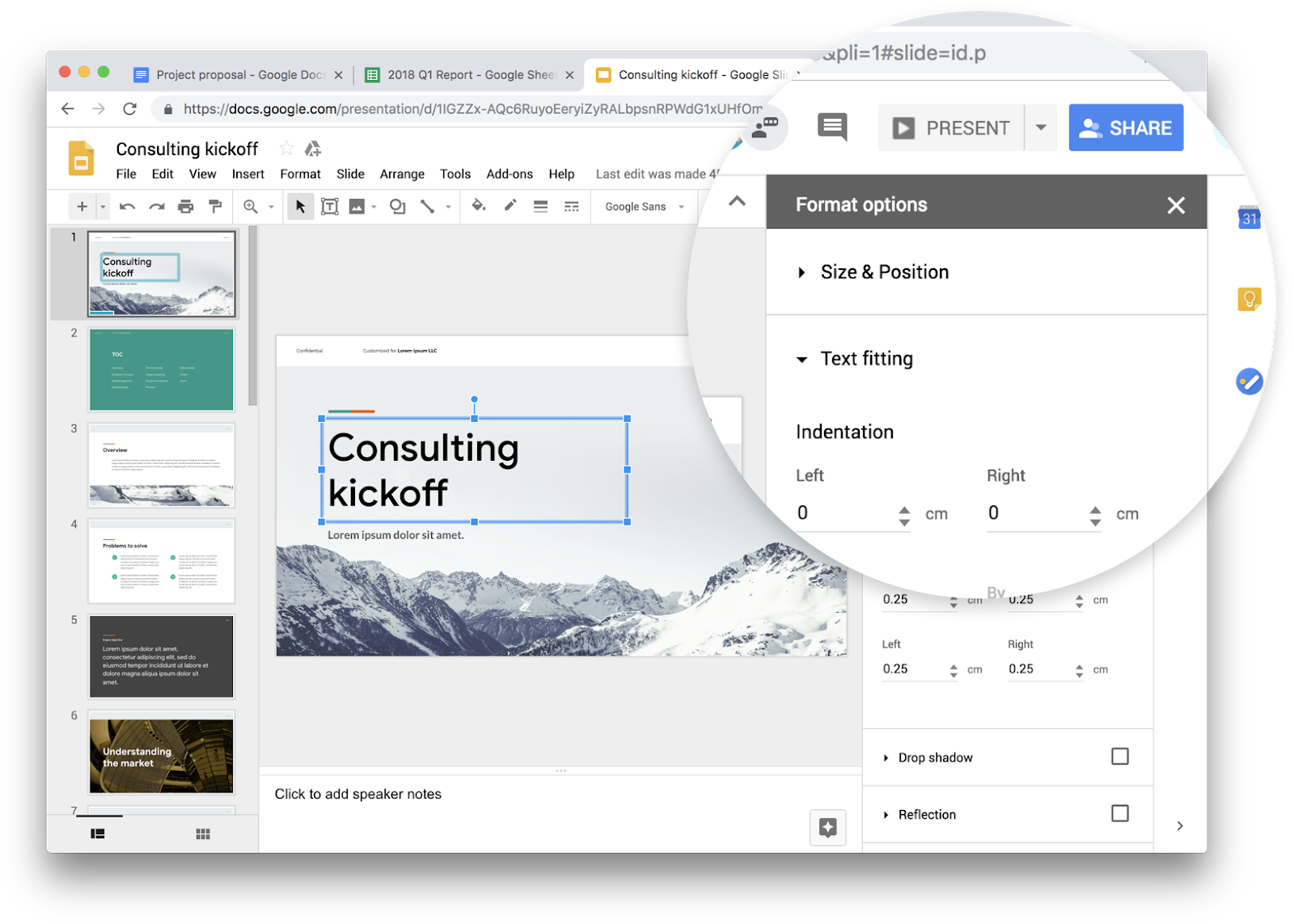Open the Google Sans font dropdown

pos(644,206)
